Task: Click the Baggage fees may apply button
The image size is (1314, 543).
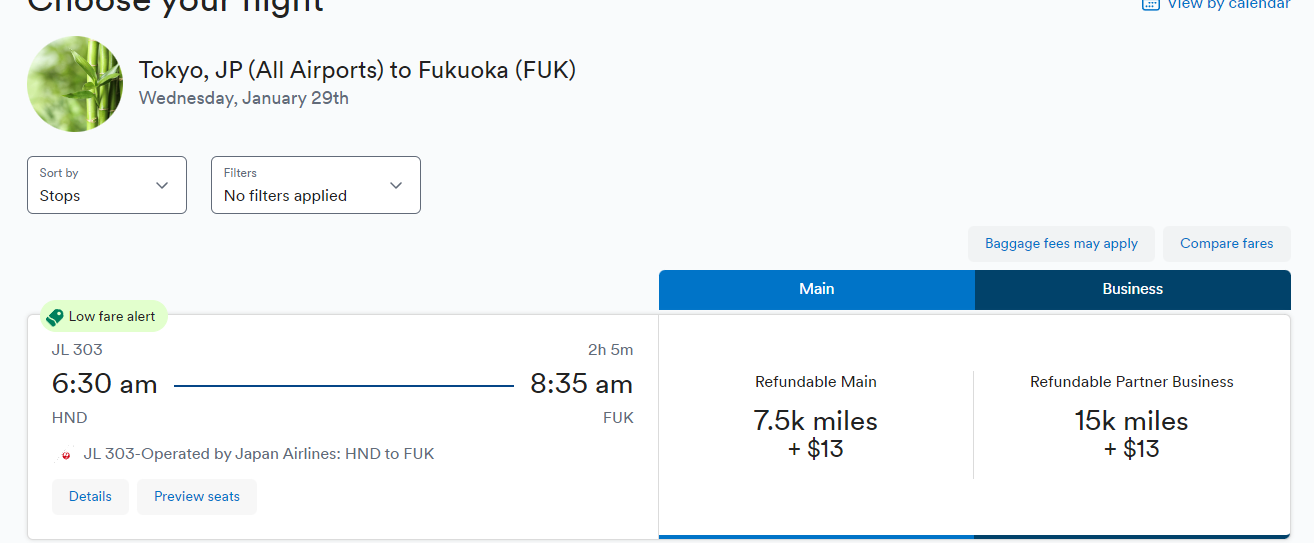Action: point(1061,244)
